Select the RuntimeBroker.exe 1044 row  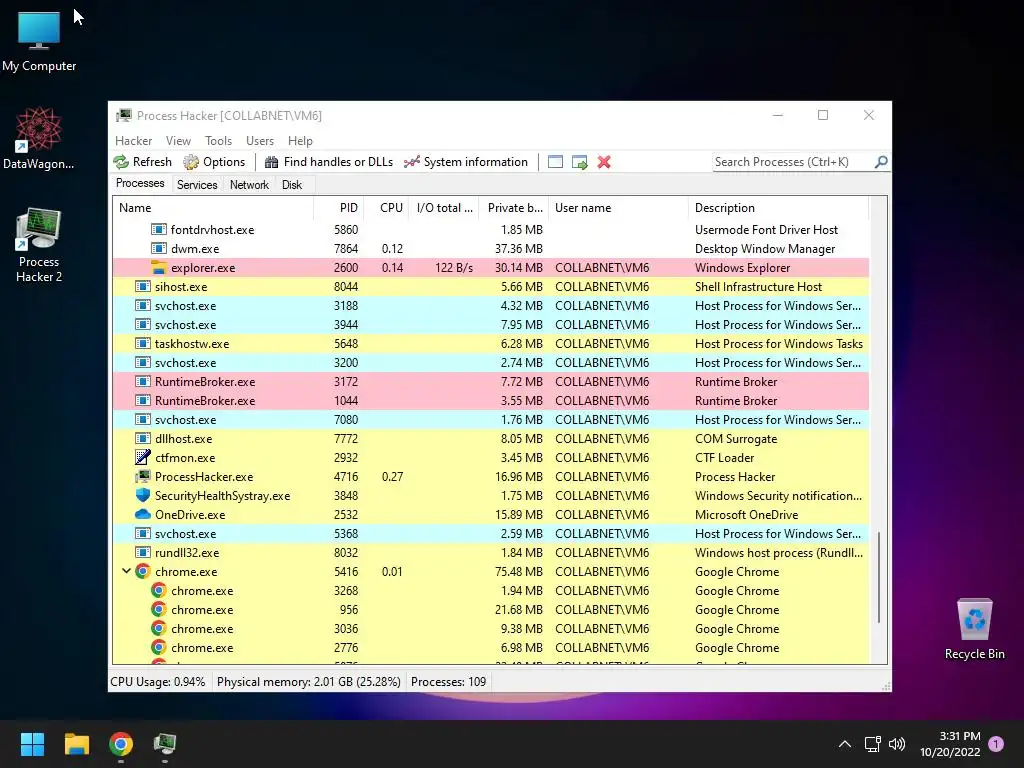coord(490,400)
